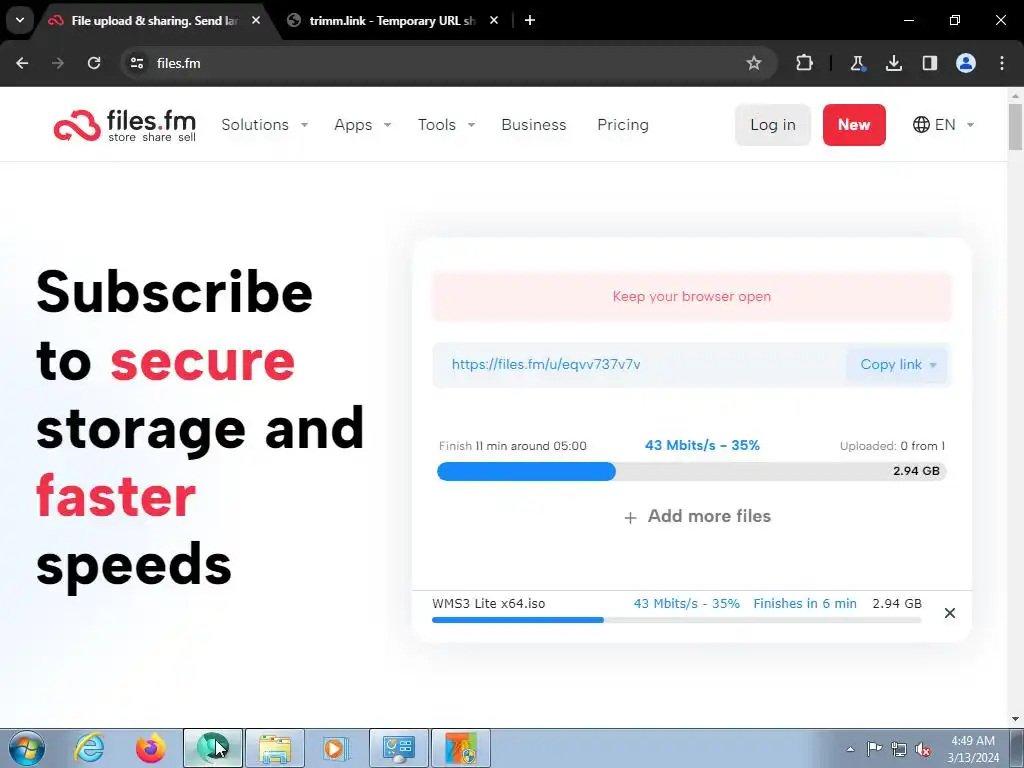Click the globe language icon

click(921, 125)
